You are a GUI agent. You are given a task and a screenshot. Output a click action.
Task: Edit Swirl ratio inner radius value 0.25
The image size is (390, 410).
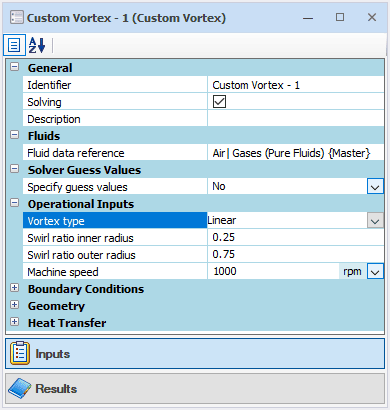point(296,238)
